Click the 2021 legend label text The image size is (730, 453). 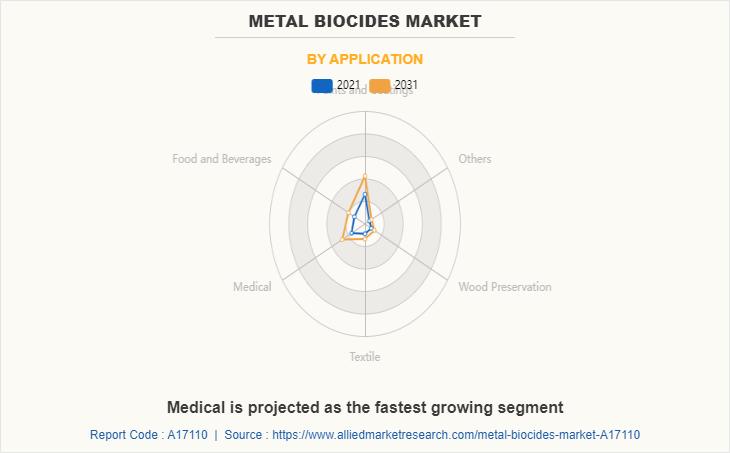coord(348,85)
